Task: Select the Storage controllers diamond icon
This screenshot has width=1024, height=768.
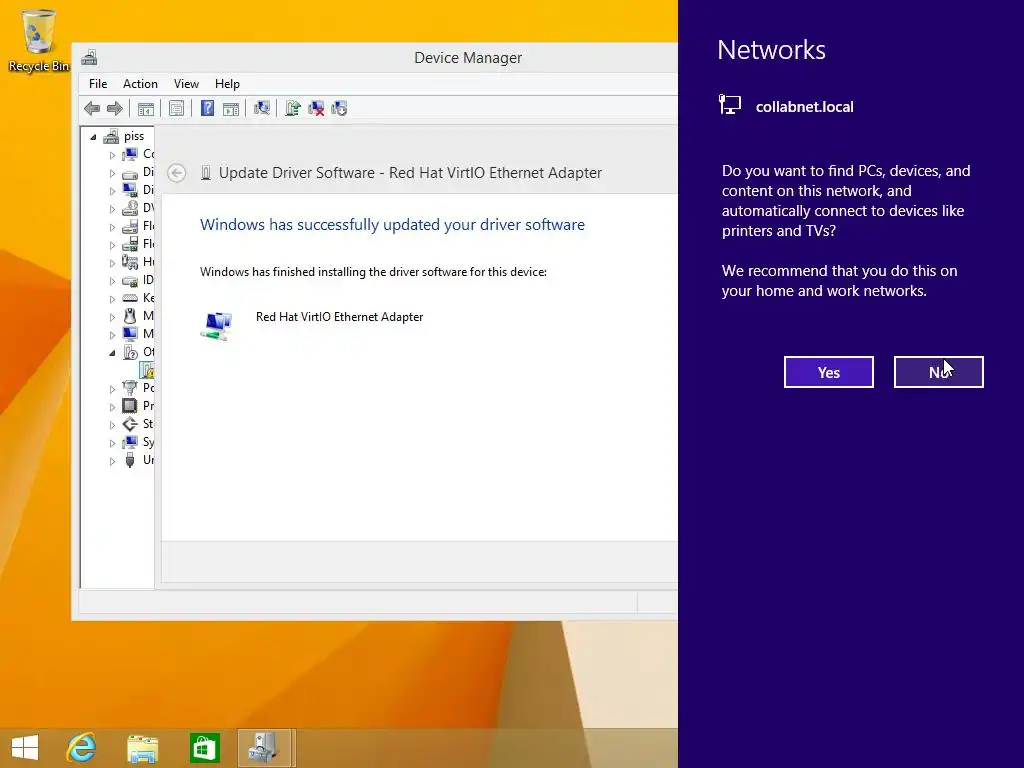Action: [x=130, y=424]
